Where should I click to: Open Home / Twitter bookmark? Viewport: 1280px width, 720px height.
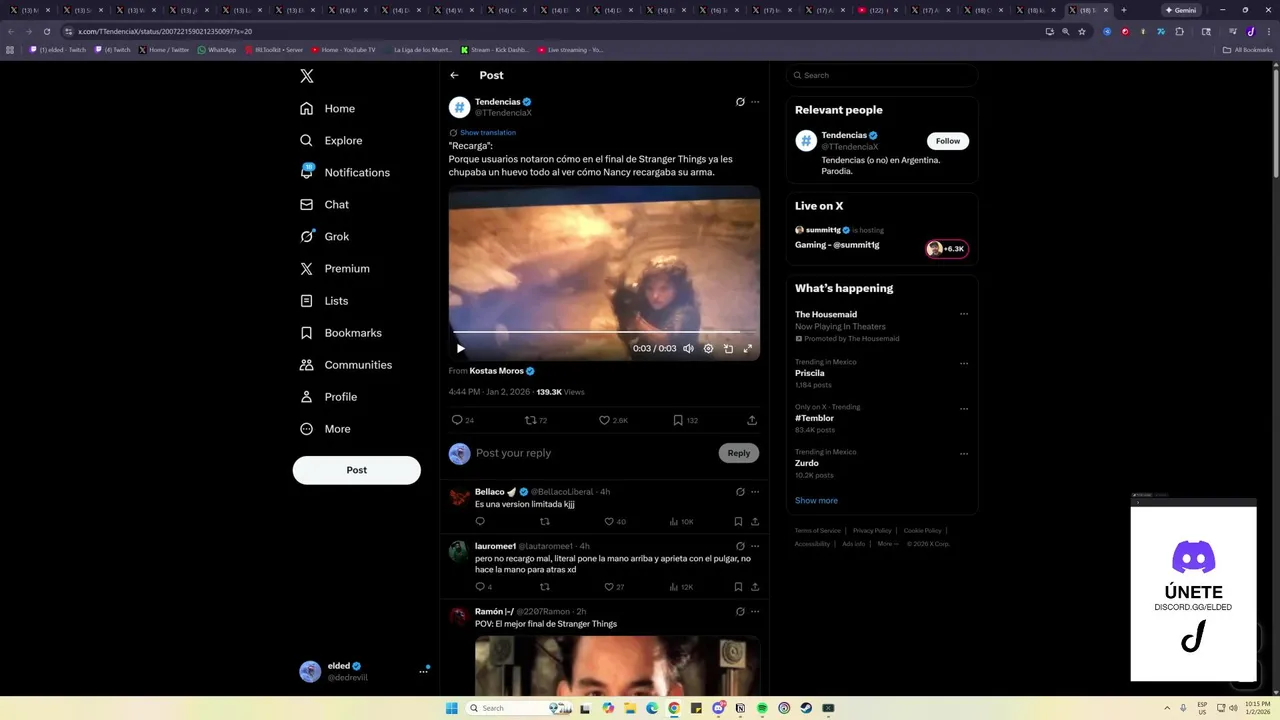point(164,49)
